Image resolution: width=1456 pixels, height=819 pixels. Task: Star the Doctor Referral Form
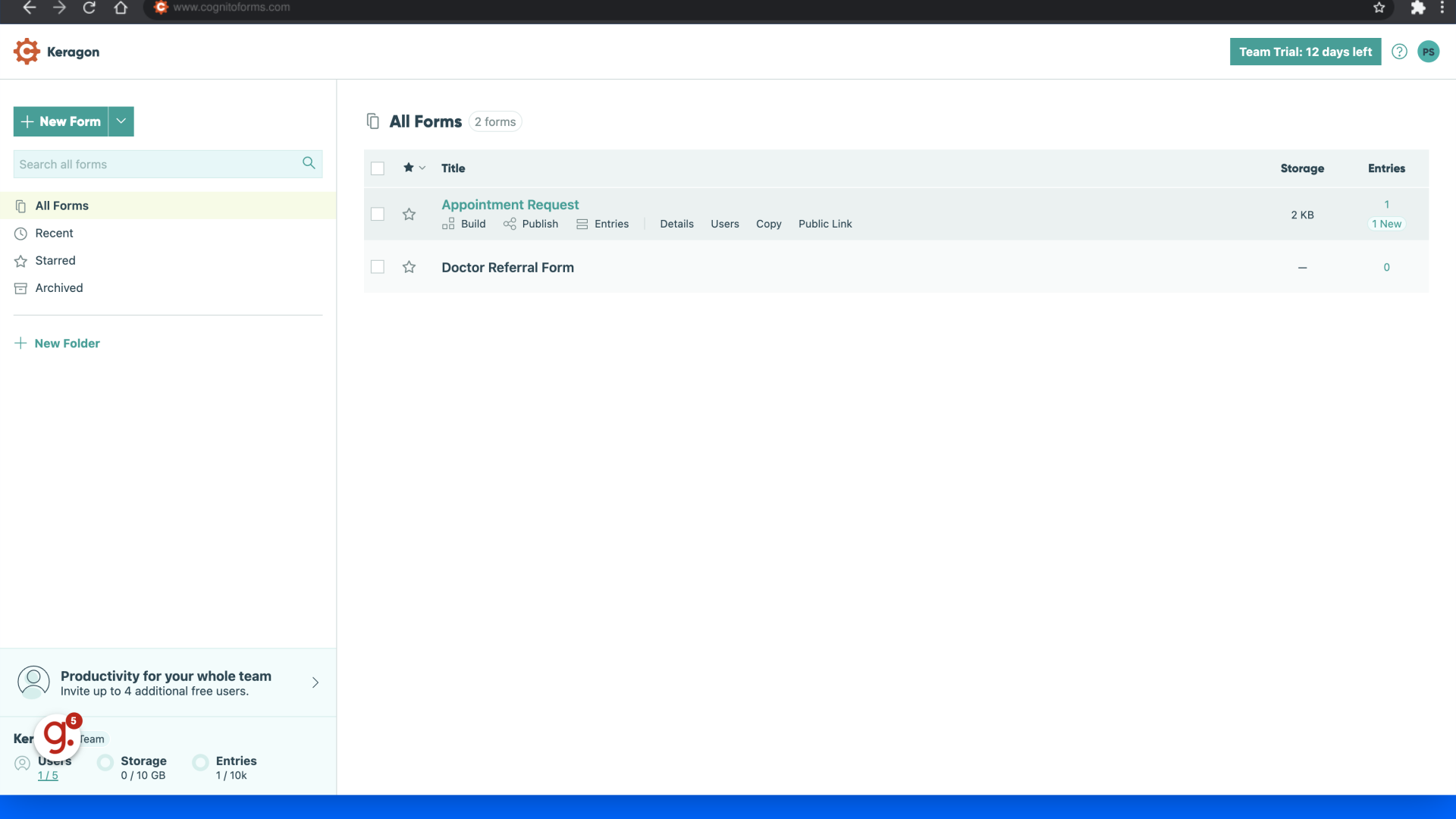[409, 267]
